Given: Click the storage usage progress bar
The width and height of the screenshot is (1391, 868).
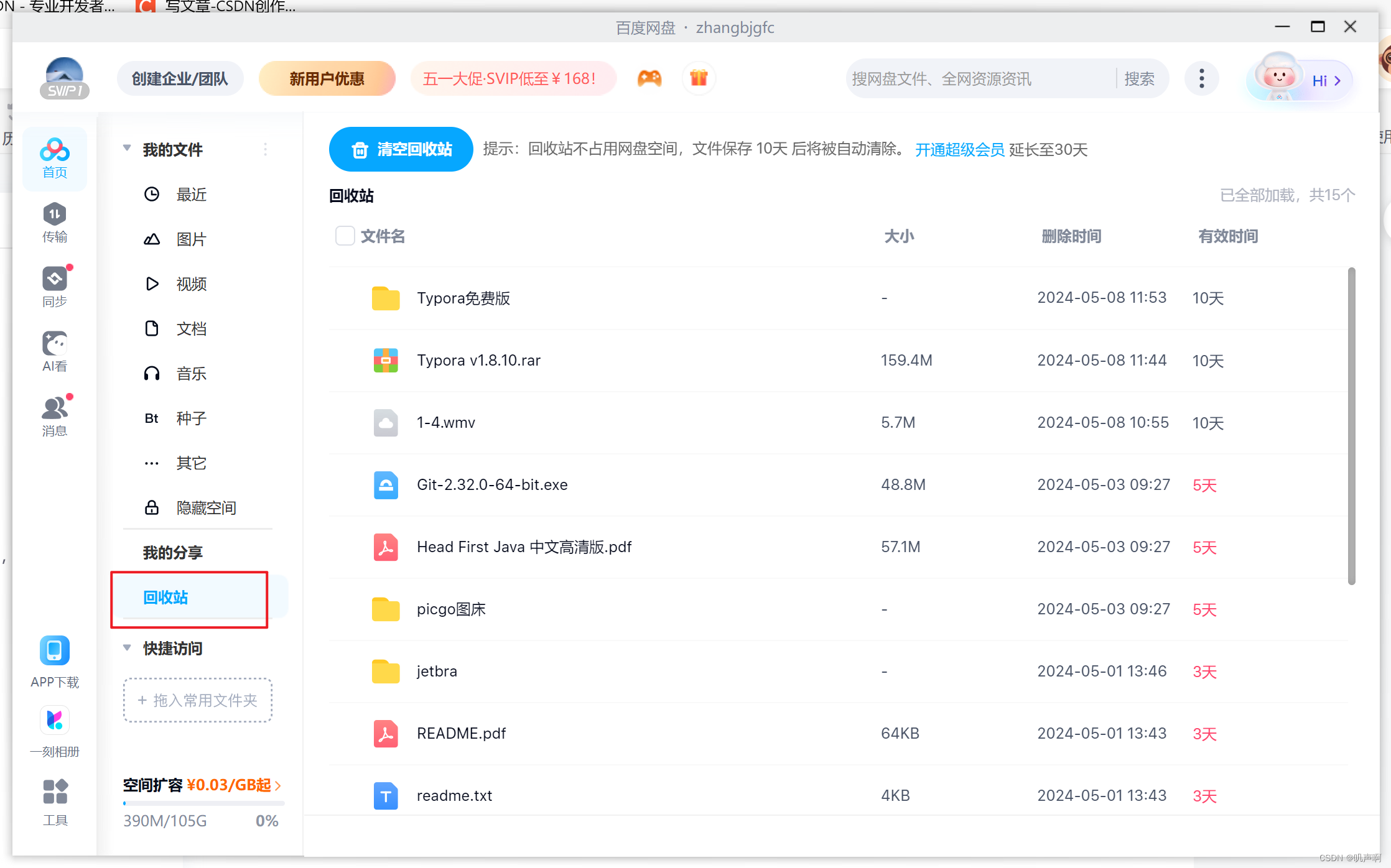Looking at the screenshot, I should tap(203, 803).
